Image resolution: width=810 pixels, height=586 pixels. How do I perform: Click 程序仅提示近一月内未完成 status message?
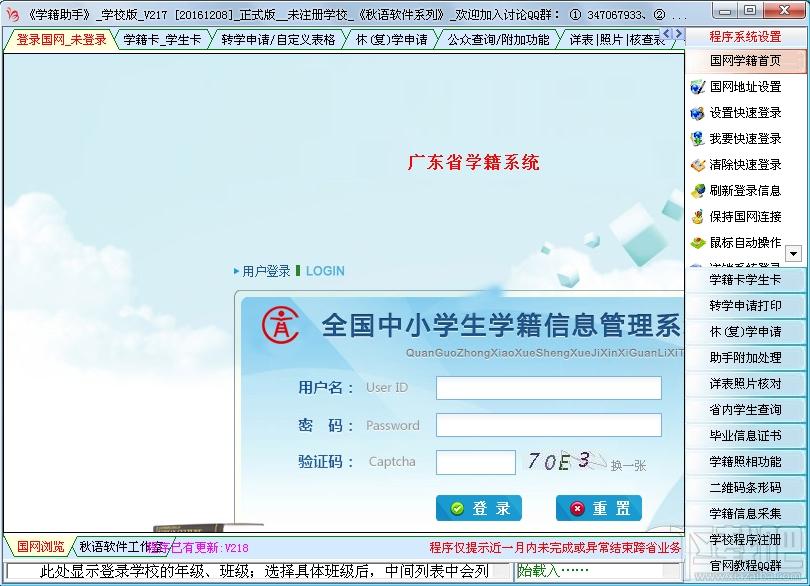click(555, 548)
